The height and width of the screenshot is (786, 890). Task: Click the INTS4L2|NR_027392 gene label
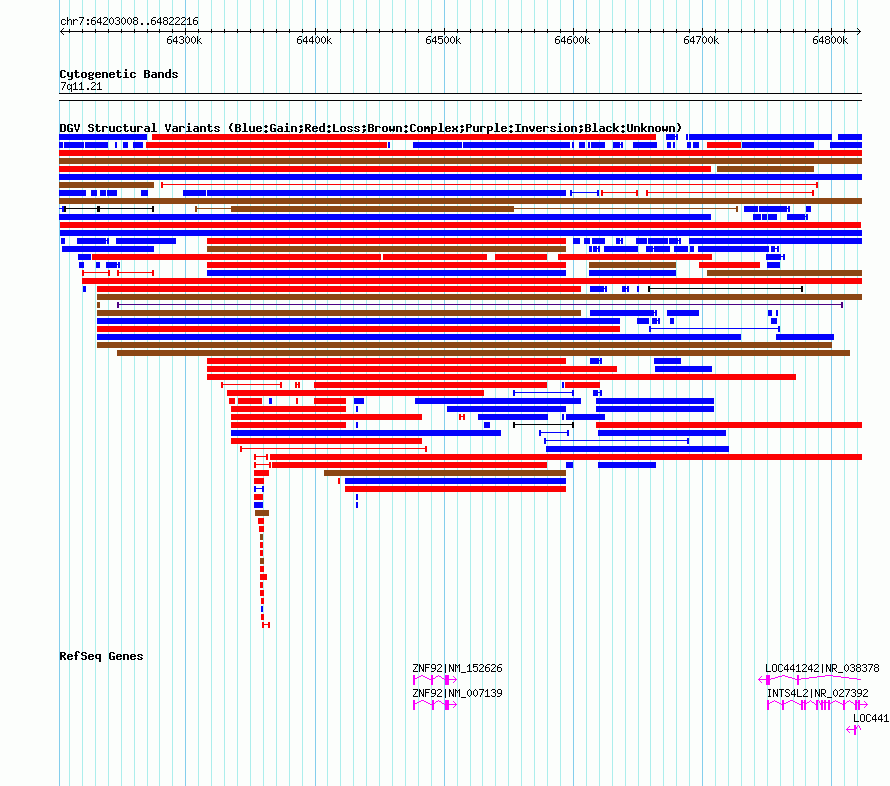[x=817, y=693]
